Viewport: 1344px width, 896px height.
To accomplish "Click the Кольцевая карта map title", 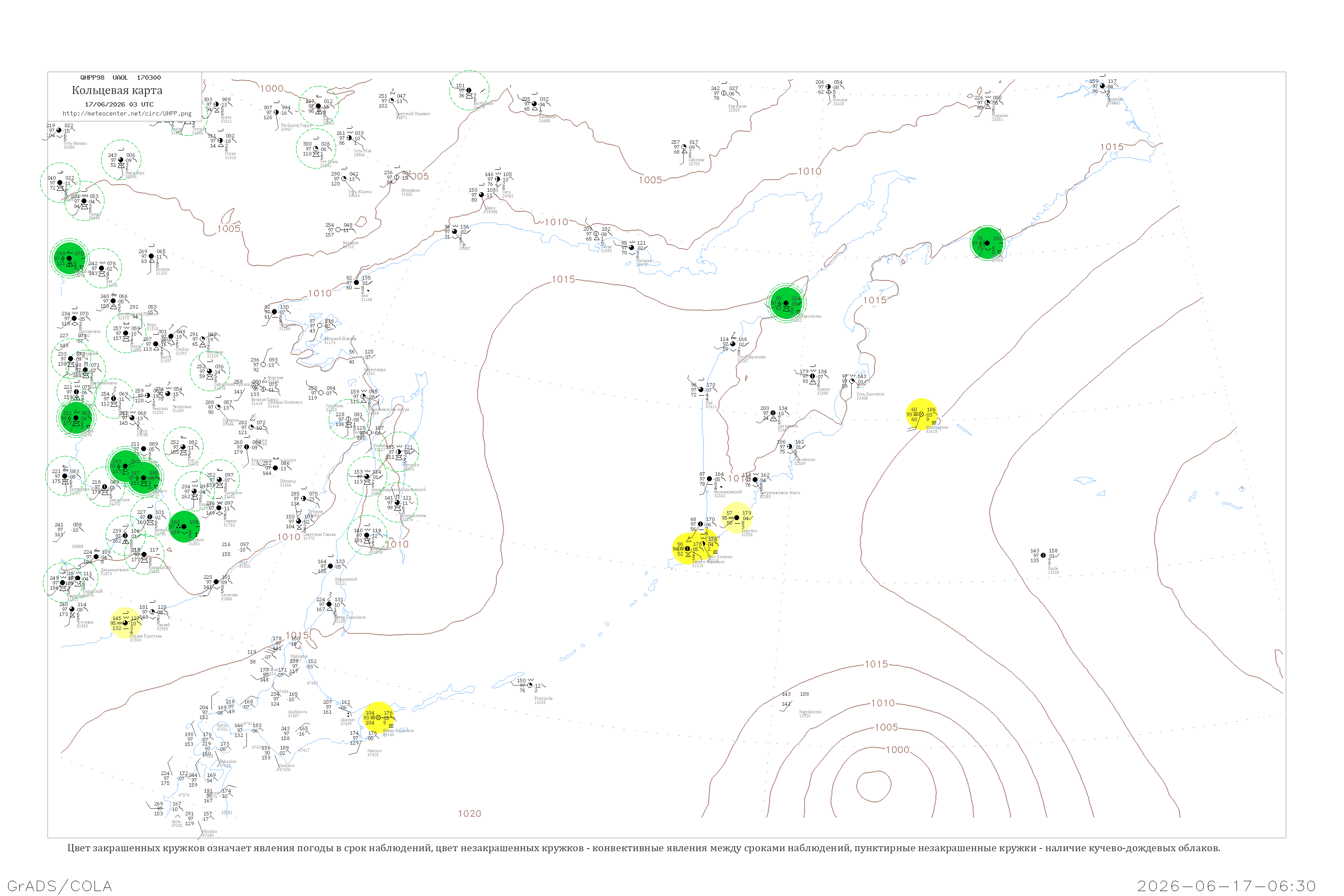I will [x=117, y=90].
